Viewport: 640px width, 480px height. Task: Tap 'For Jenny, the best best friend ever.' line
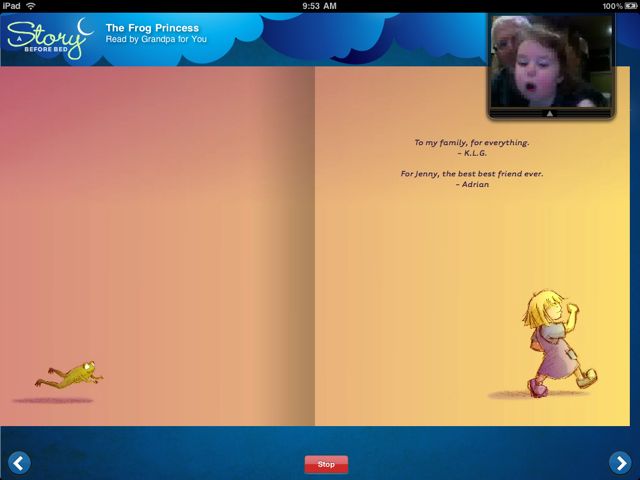472,173
